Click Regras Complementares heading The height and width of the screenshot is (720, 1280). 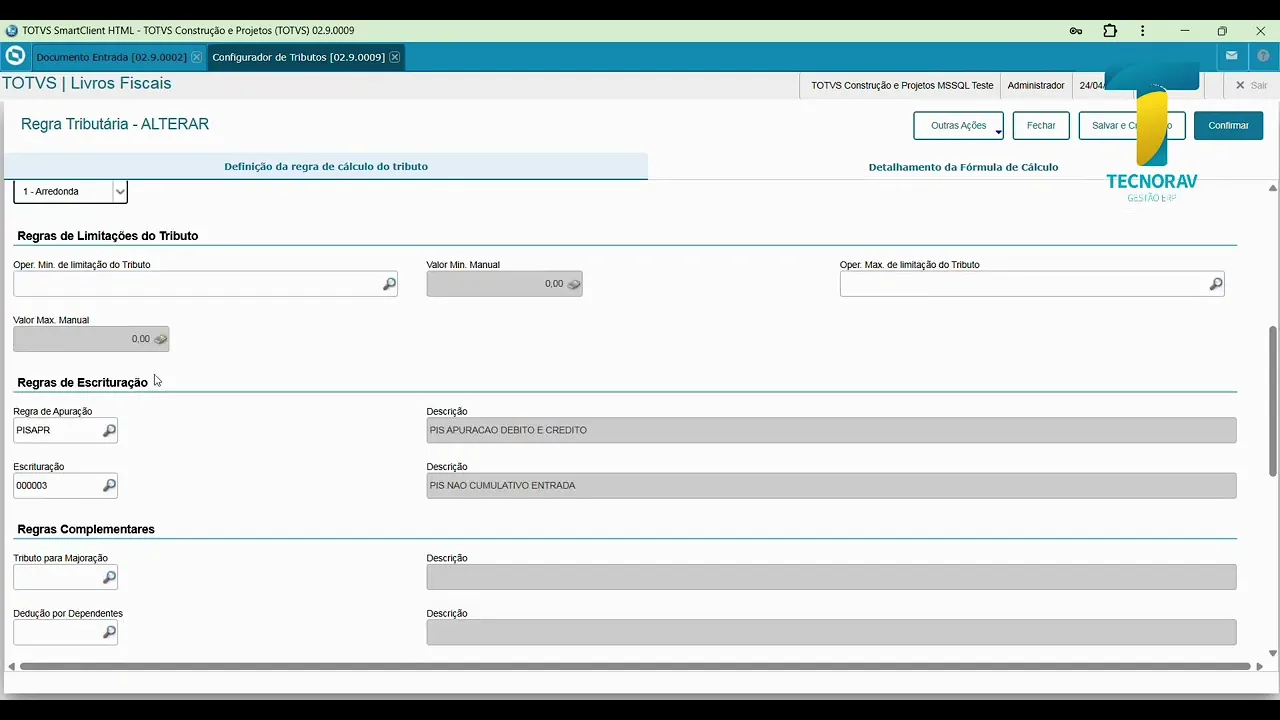[x=86, y=529]
